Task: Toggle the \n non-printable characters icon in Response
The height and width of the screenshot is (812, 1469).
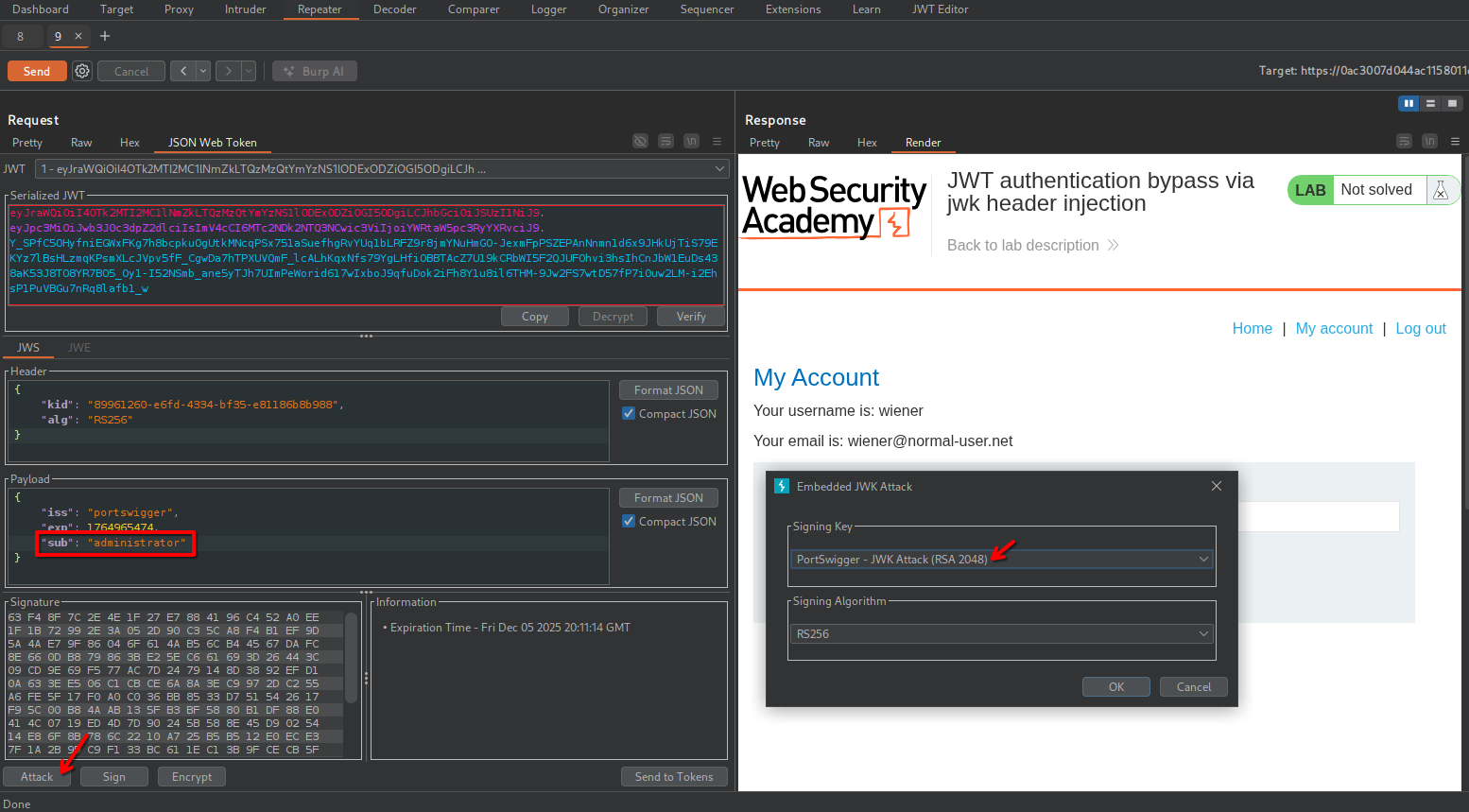Action: tap(1429, 141)
